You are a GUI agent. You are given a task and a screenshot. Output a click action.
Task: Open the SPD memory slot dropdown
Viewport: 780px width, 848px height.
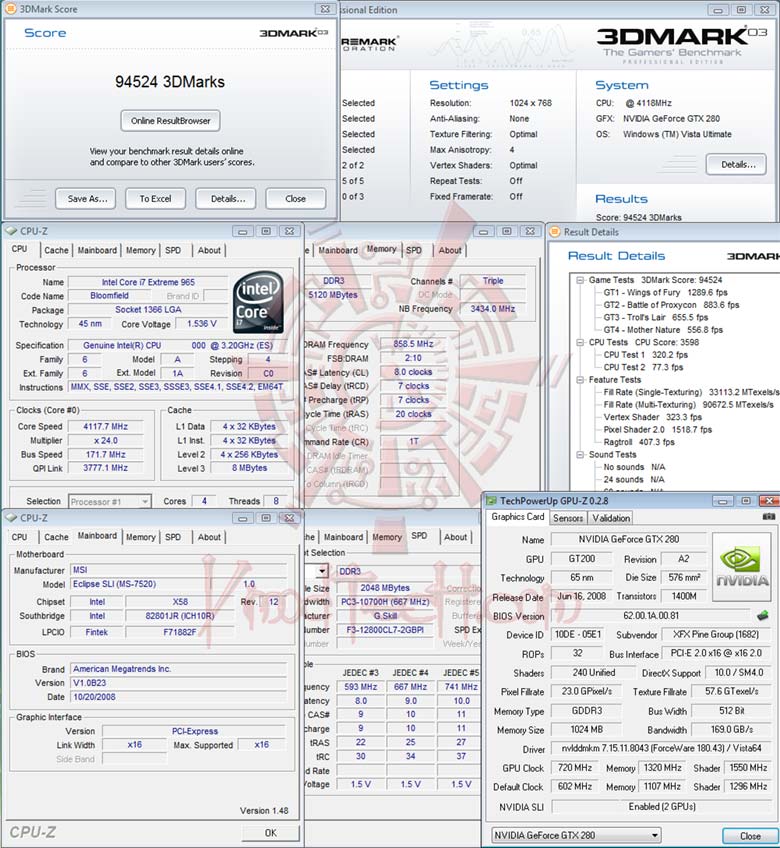[322, 571]
